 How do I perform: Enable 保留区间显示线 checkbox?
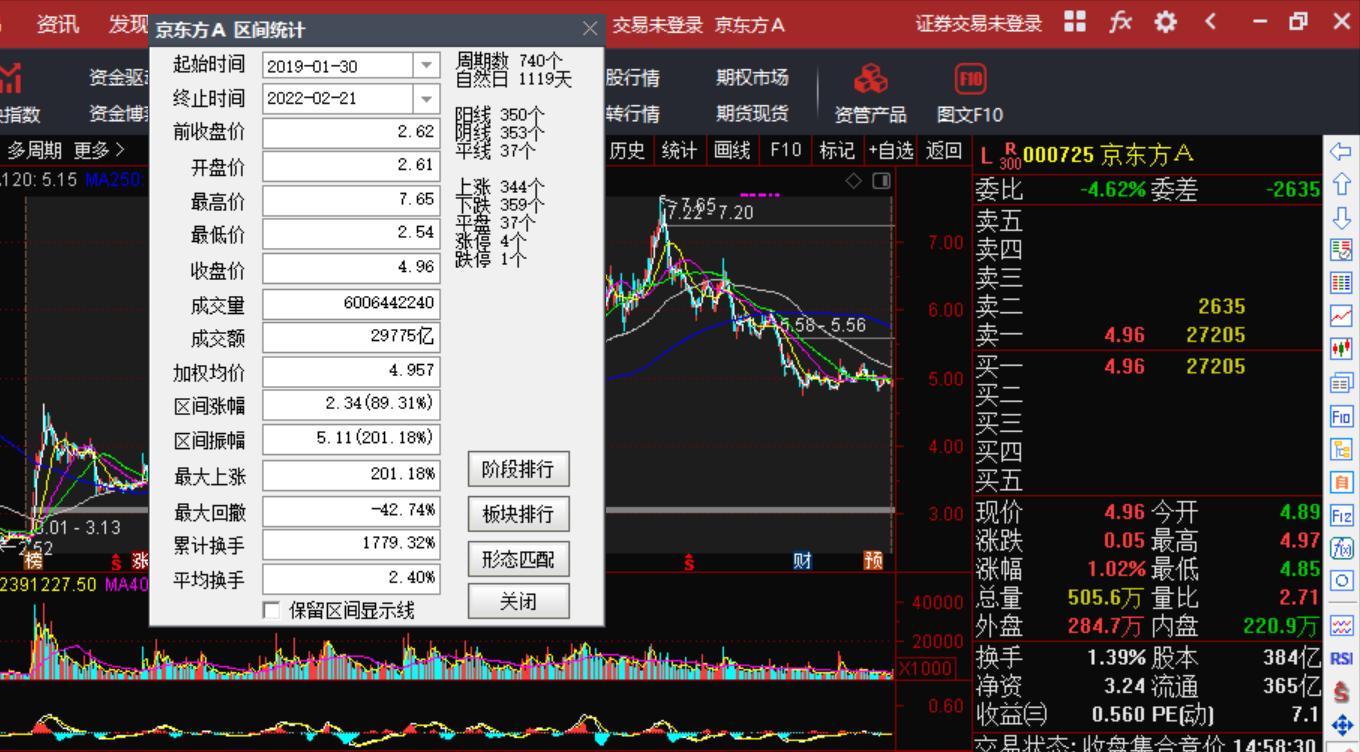click(271, 610)
